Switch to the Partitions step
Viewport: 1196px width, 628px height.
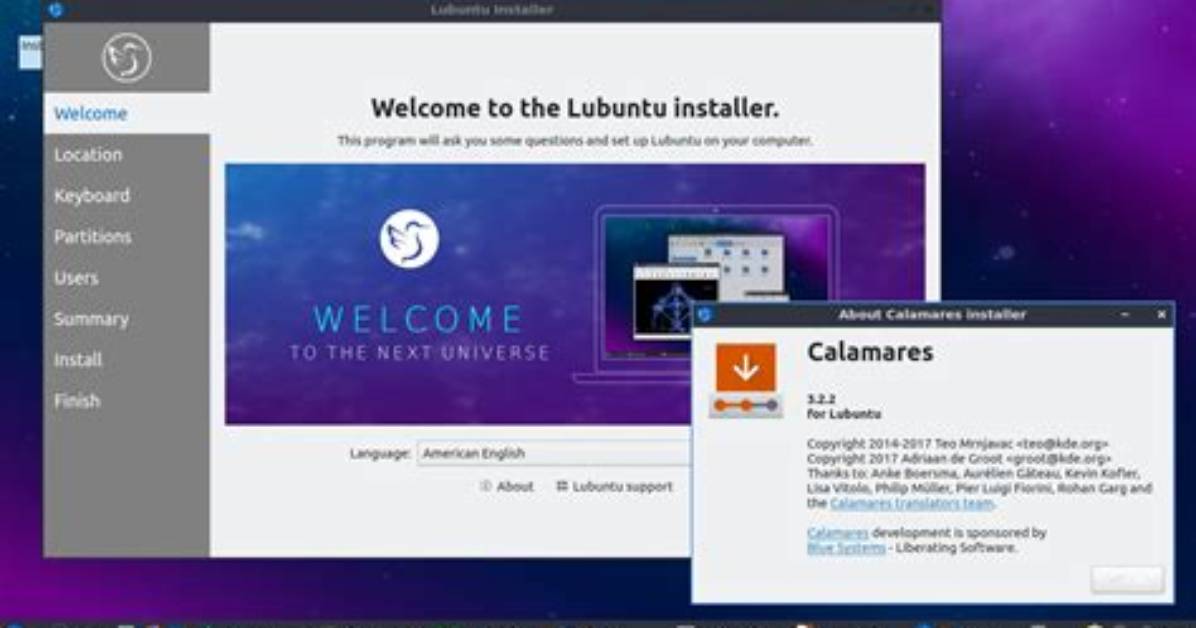[127, 237]
